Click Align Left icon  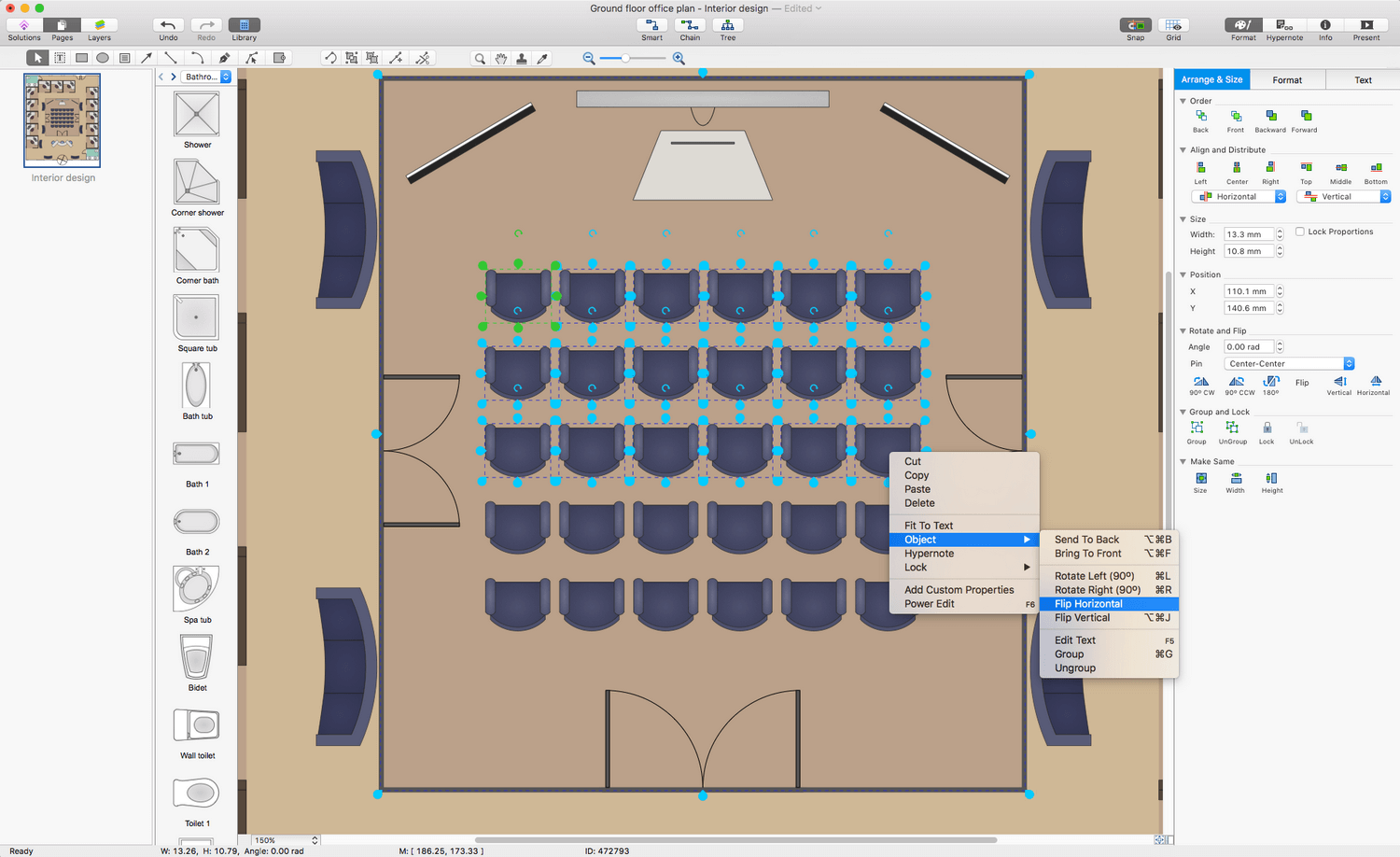(x=1200, y=168)
